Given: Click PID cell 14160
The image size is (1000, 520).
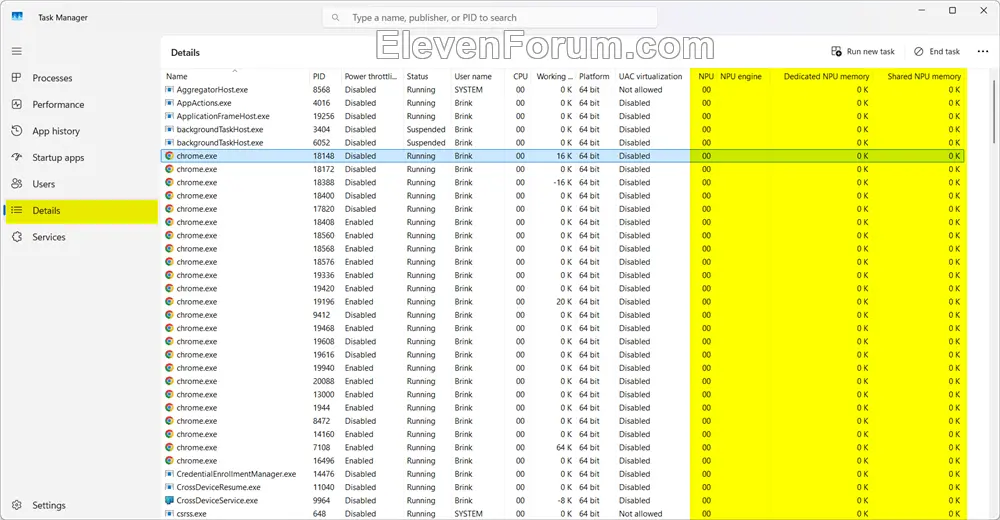Looking at the screenshot, I should click(x=323, y=435).
